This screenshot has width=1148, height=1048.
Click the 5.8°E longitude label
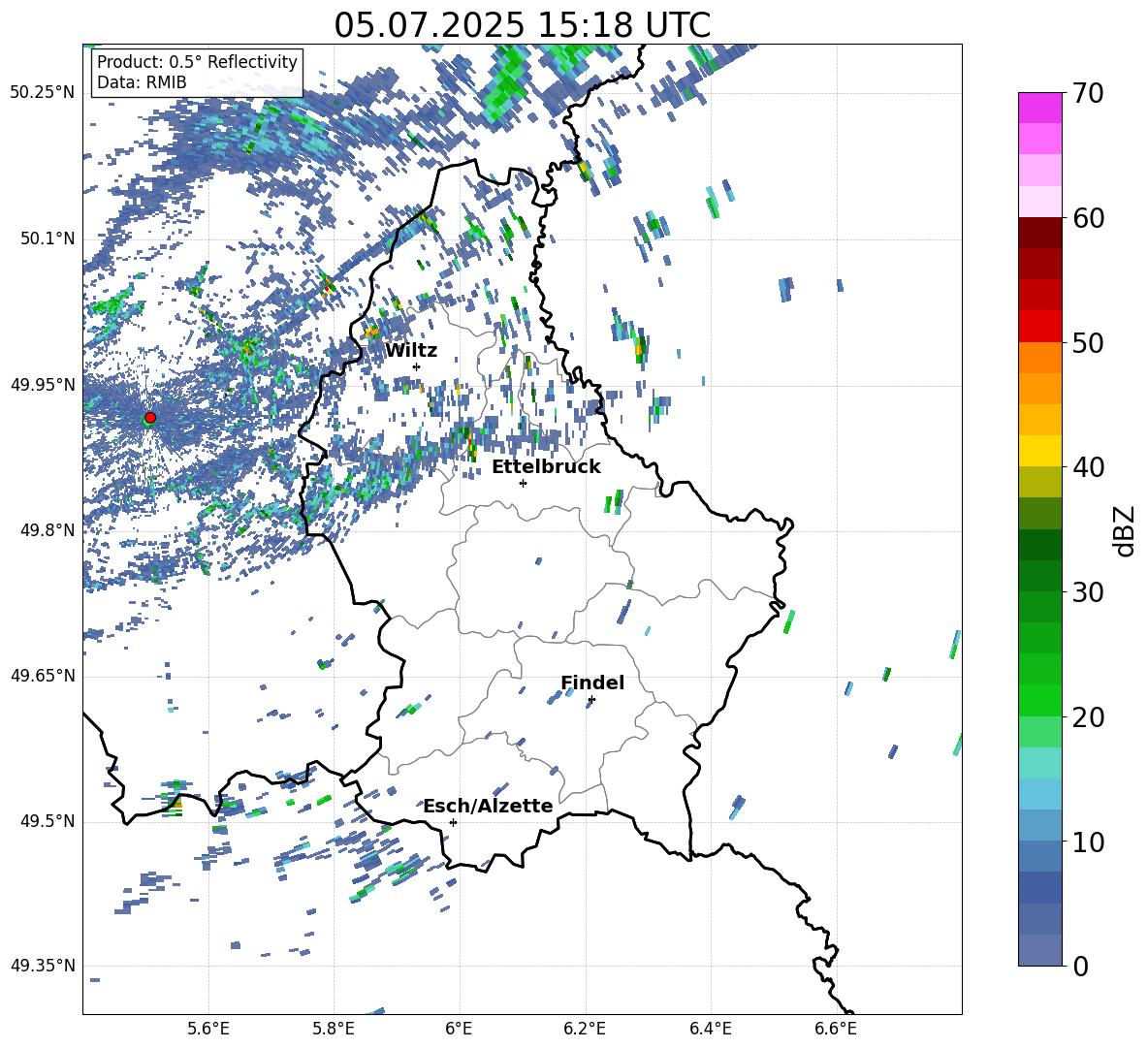click(334, 1029)
